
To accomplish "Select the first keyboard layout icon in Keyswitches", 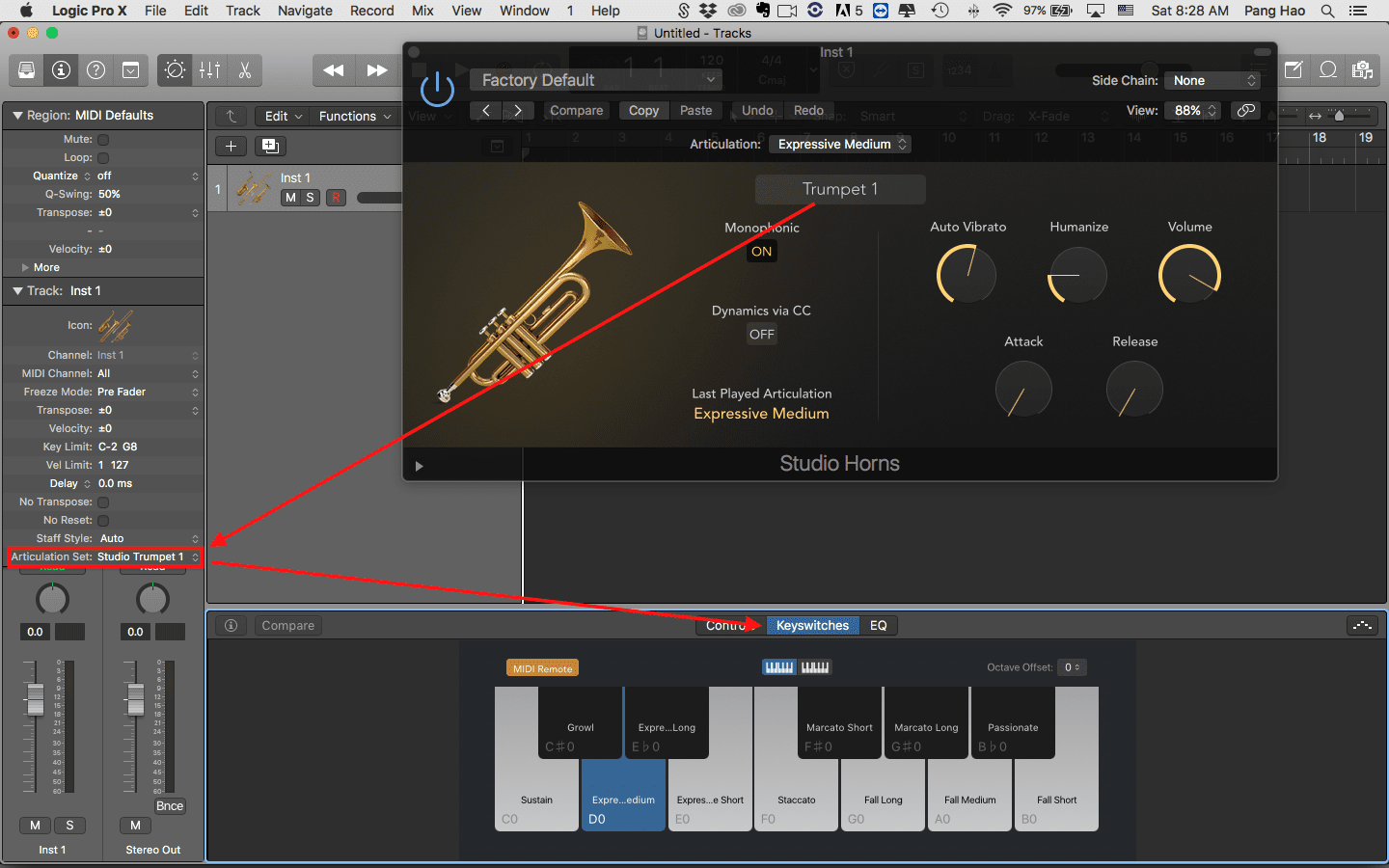I will 779,667.
